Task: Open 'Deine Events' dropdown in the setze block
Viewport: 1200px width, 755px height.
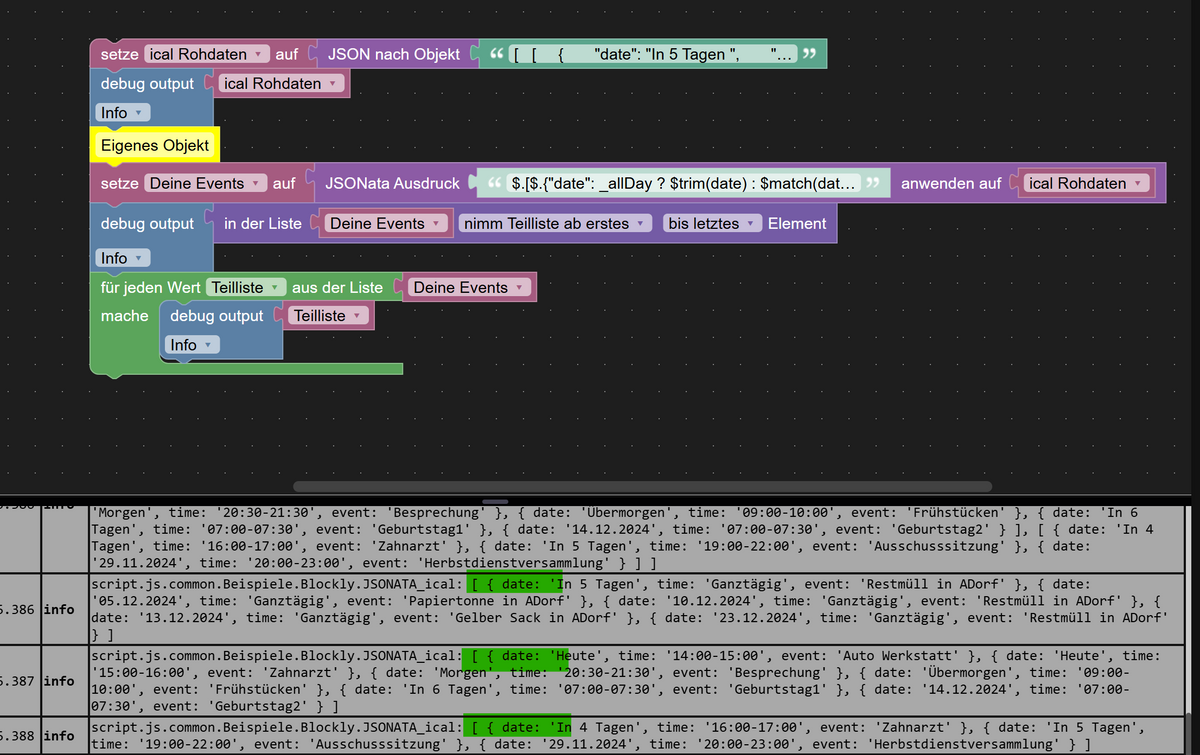Action: click(x=207, y=184)
